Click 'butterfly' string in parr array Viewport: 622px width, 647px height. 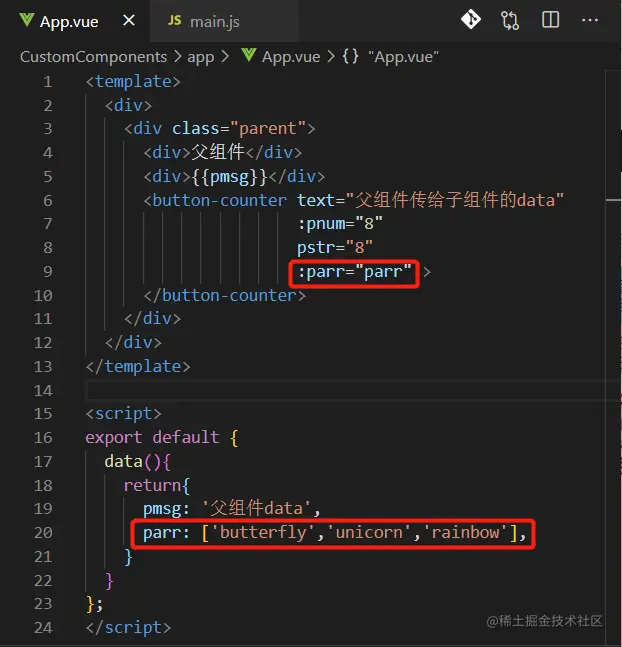click(263, 533)
